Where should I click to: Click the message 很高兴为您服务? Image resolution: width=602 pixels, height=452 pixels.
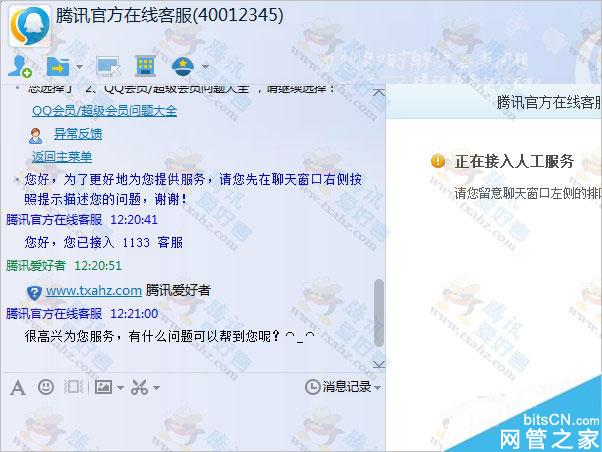coord(170,336)
